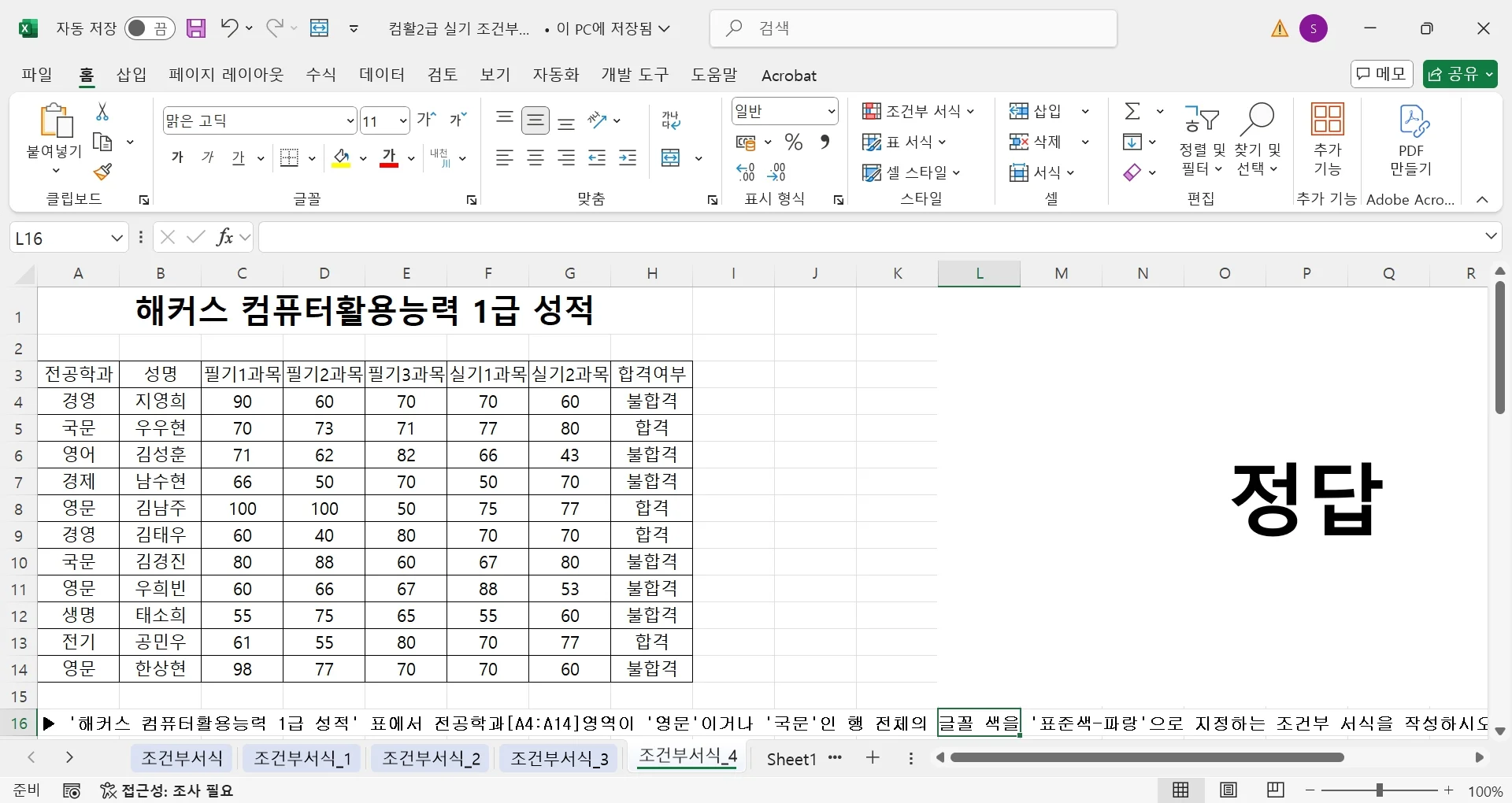Viewport: 1512px width, 803px height.
Task: Click the Create PDF (PDF 만들기) icon
Action: pos(1411,140)
